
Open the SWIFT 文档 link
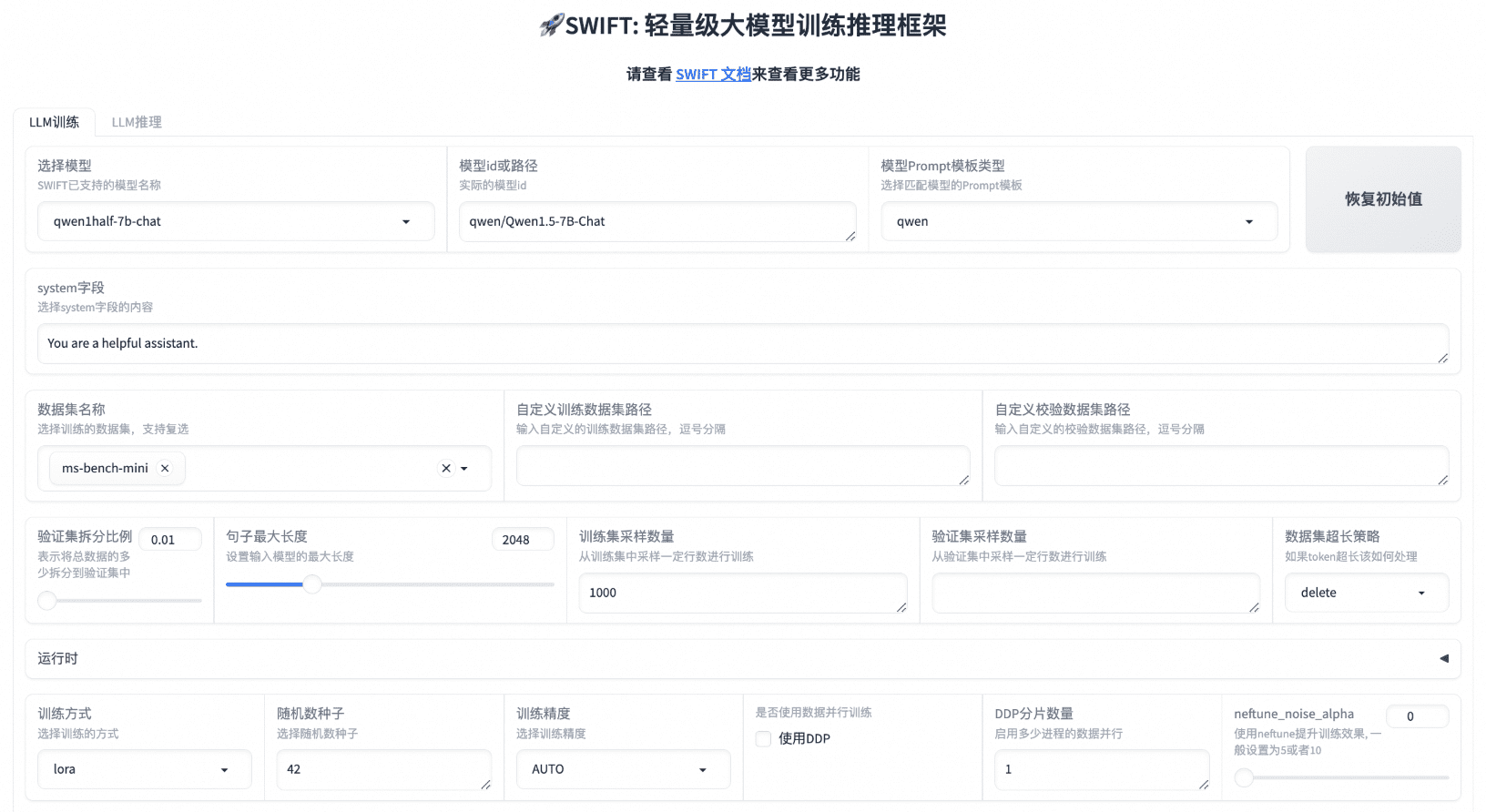point(713,74)
